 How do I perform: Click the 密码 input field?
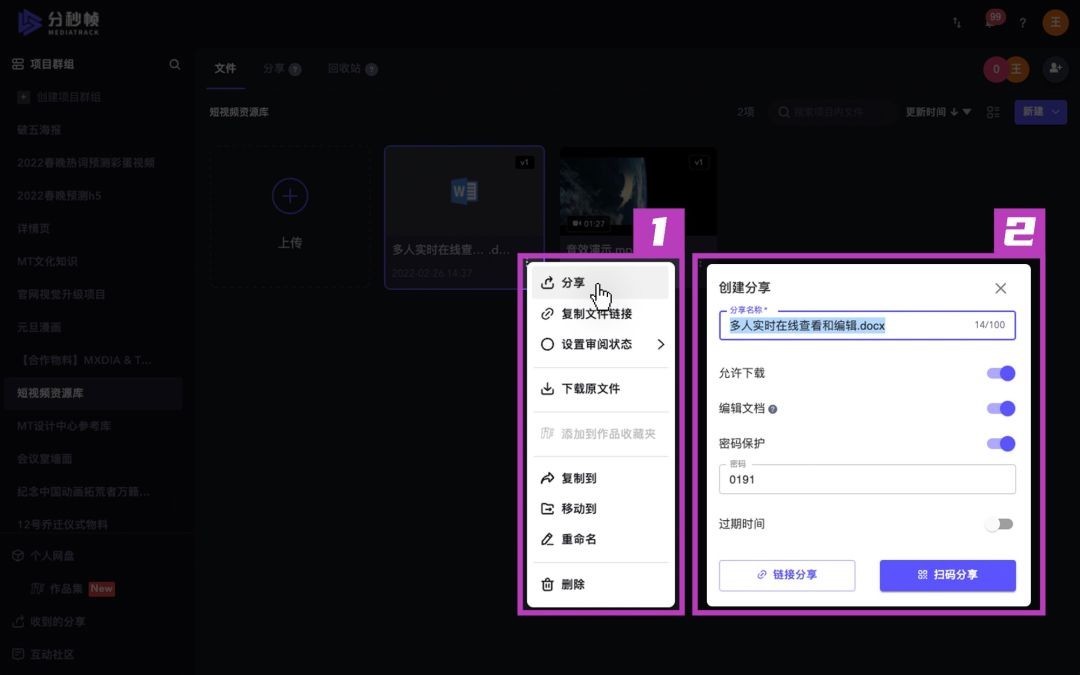pos(866,479)
